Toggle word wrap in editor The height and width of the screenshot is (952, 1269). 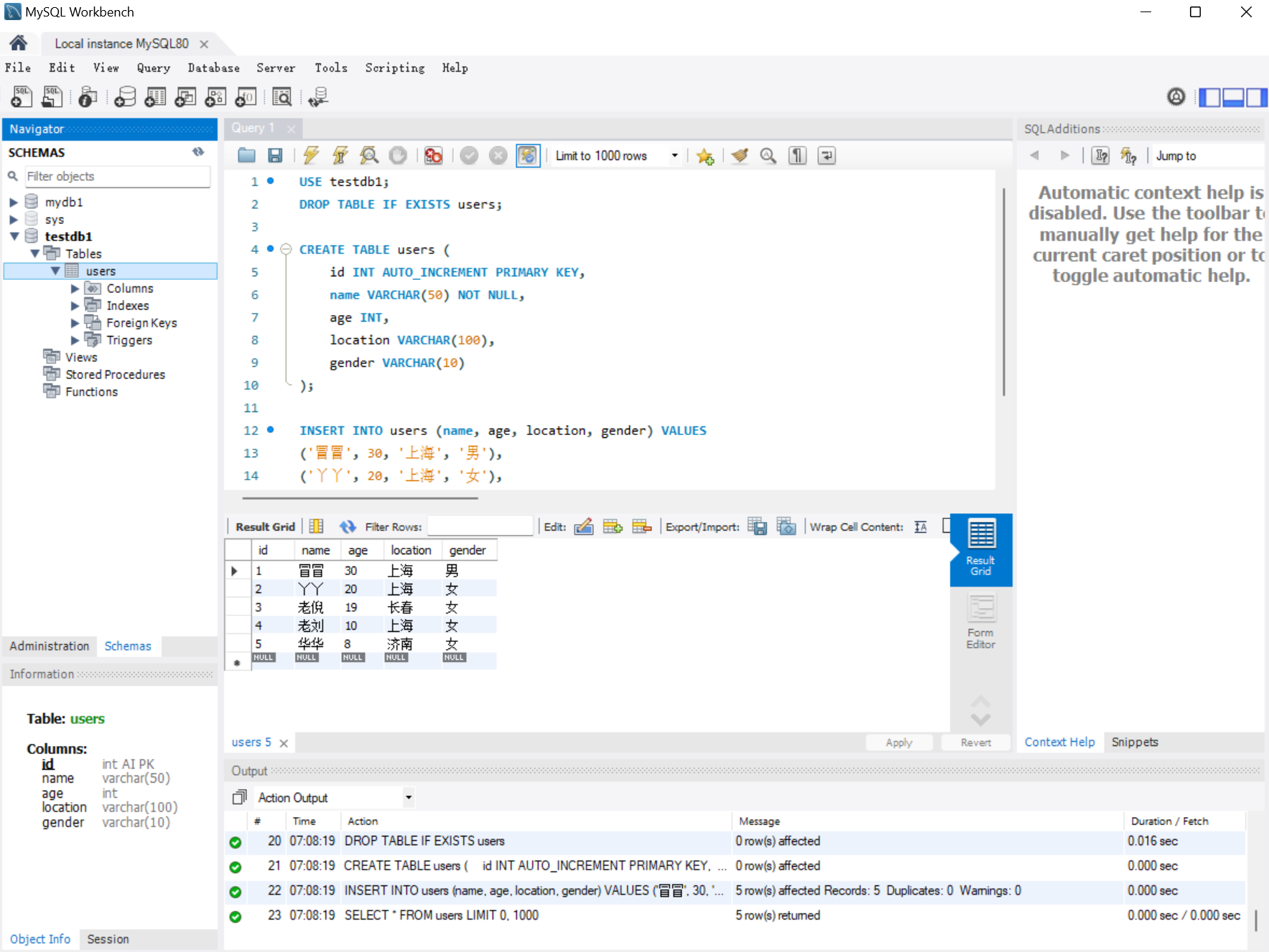(x=827, y=155)
